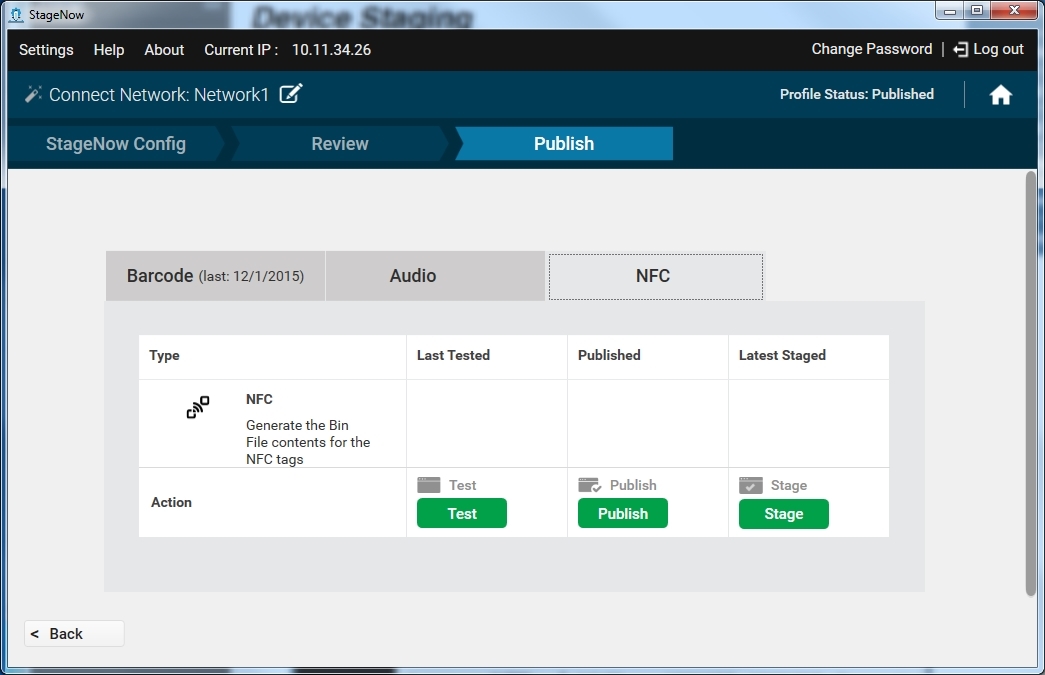Switch to the Audio tab

(x=413, y=276)
